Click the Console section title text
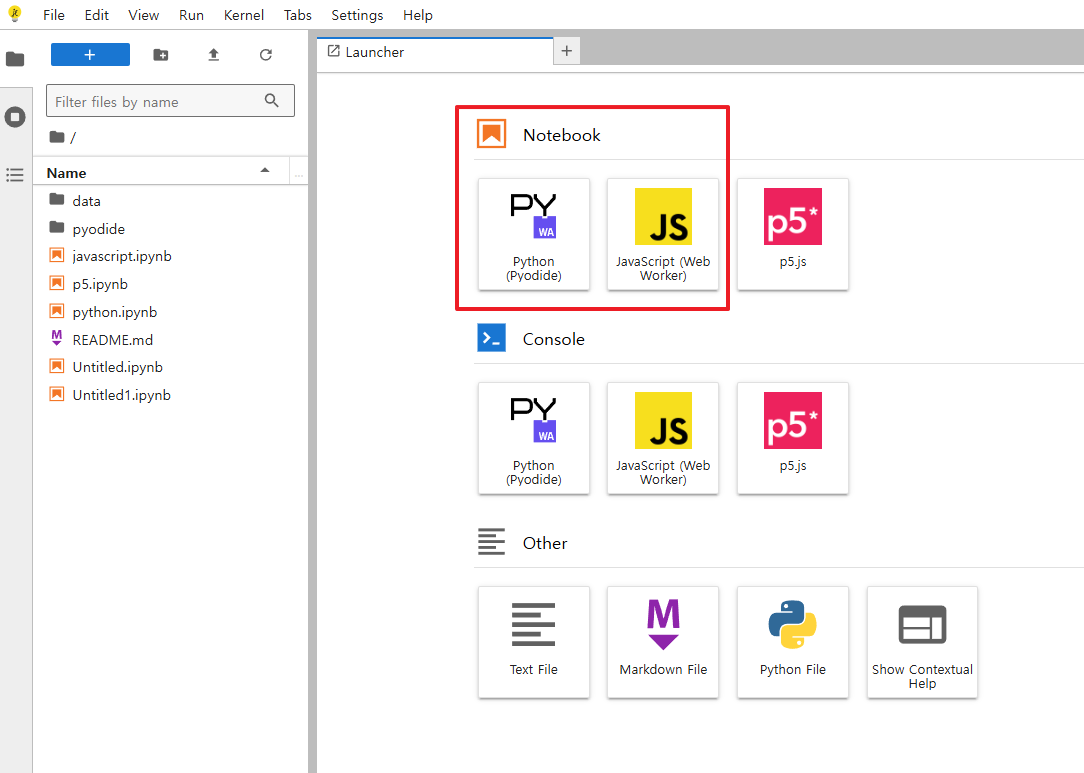 pyautogui.click(x=554, y=339)
